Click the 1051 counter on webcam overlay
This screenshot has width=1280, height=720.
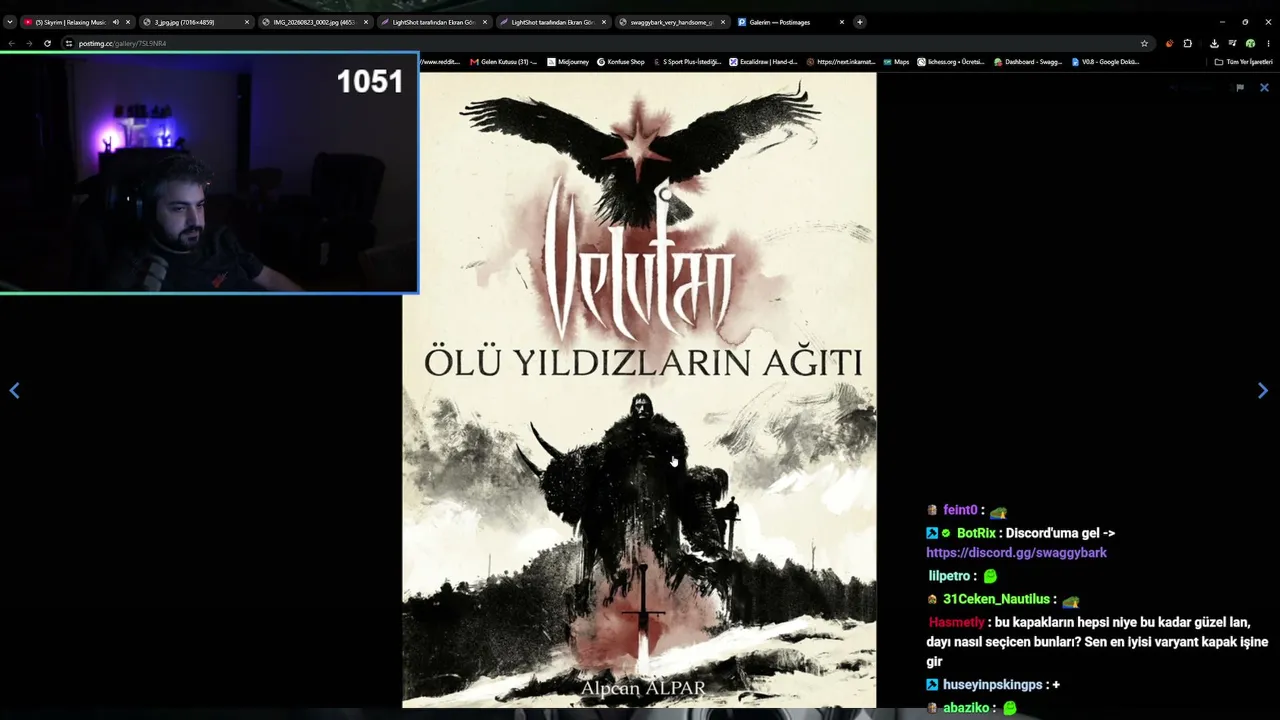pos(370,82)
